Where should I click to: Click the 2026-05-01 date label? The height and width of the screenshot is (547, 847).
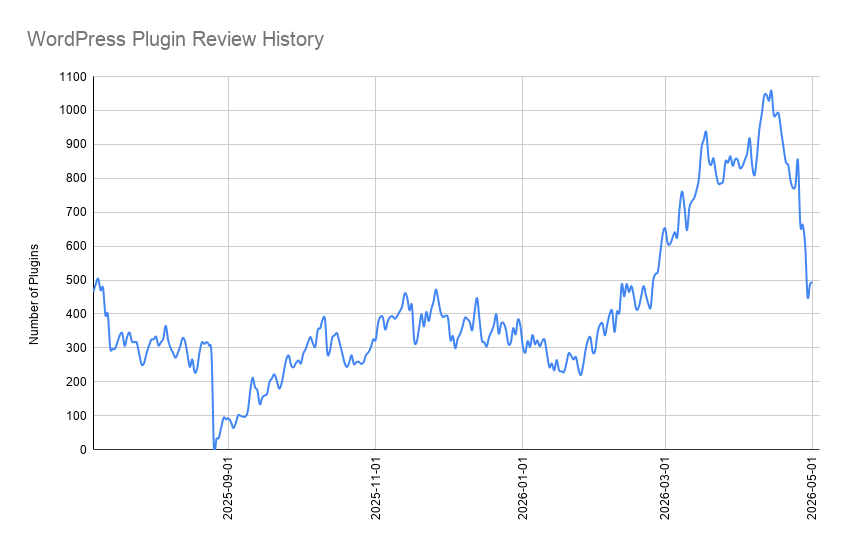point(812,488)
